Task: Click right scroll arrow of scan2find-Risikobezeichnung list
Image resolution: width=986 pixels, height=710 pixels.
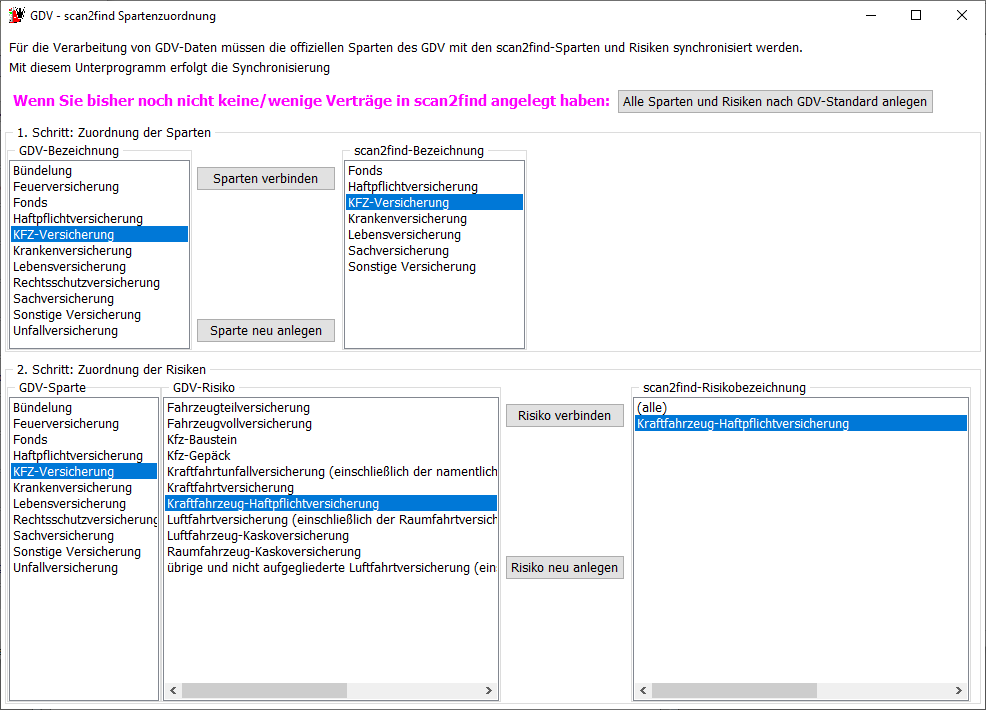Action: coord(958,691)
